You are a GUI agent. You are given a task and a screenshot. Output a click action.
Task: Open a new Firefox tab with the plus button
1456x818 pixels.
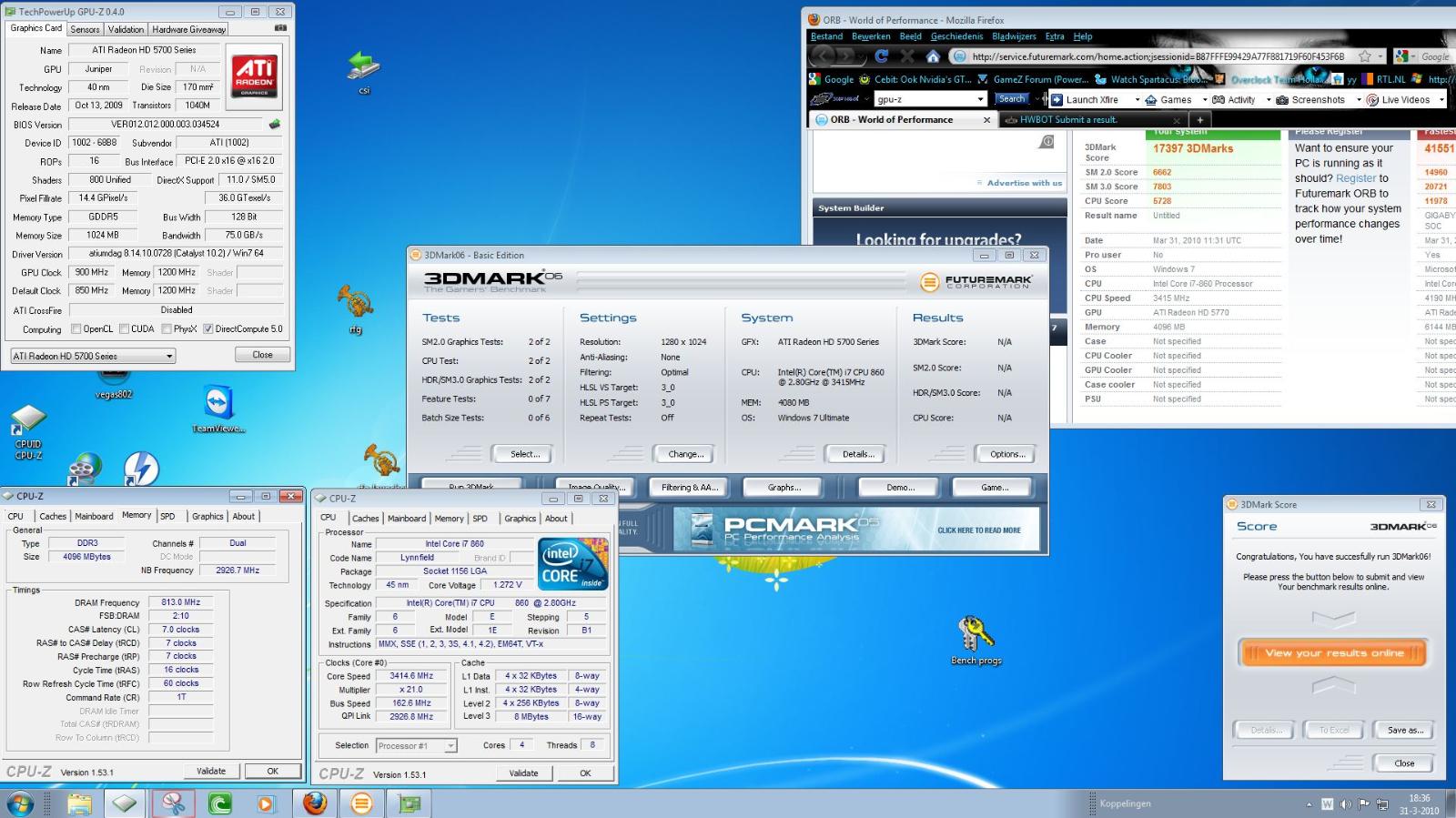click(1199, 119)
